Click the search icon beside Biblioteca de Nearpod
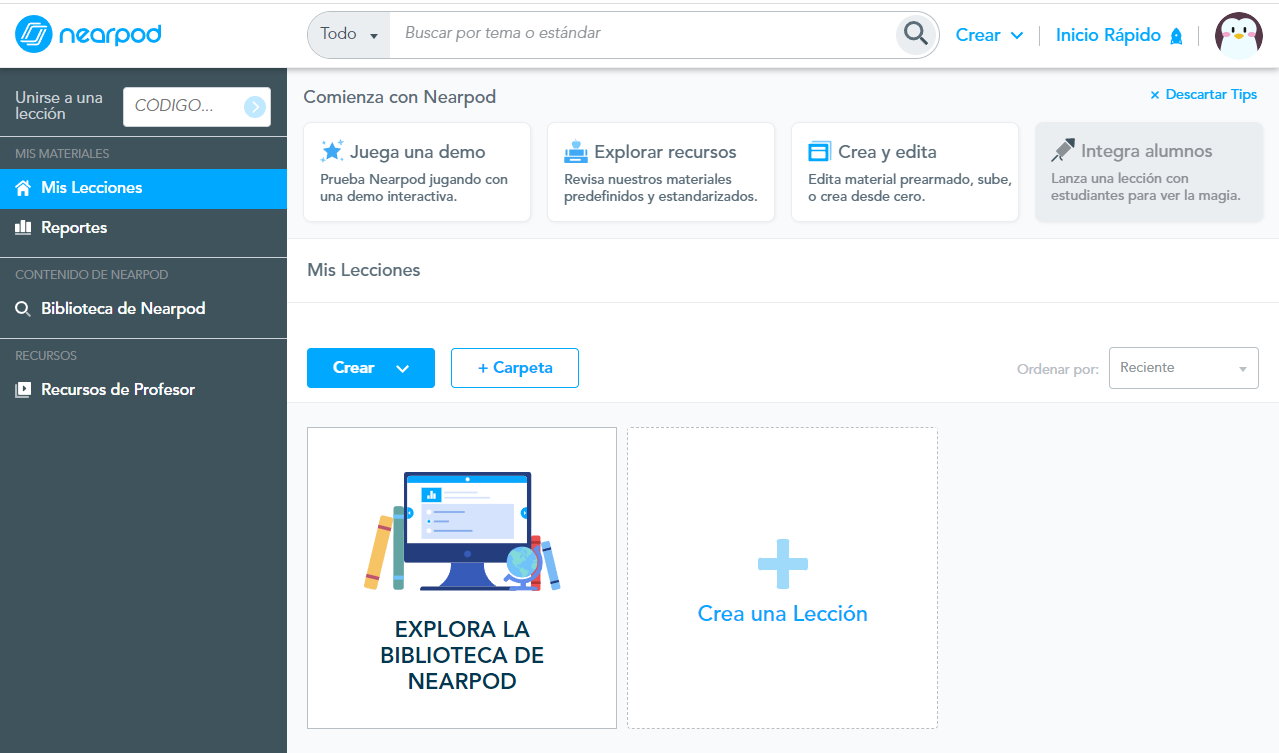 23,309
